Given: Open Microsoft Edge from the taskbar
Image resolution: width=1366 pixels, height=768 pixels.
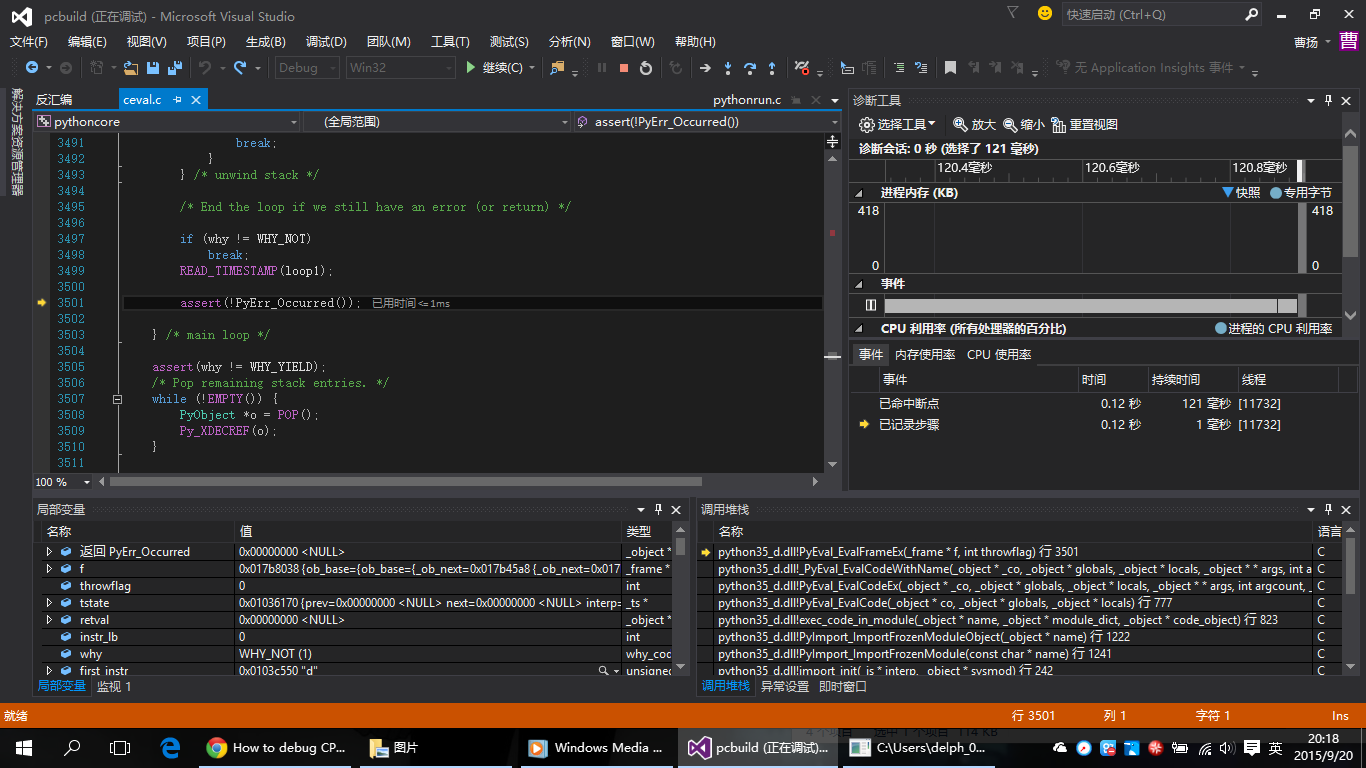Looking at the screenshot, I should coord(170,747).
